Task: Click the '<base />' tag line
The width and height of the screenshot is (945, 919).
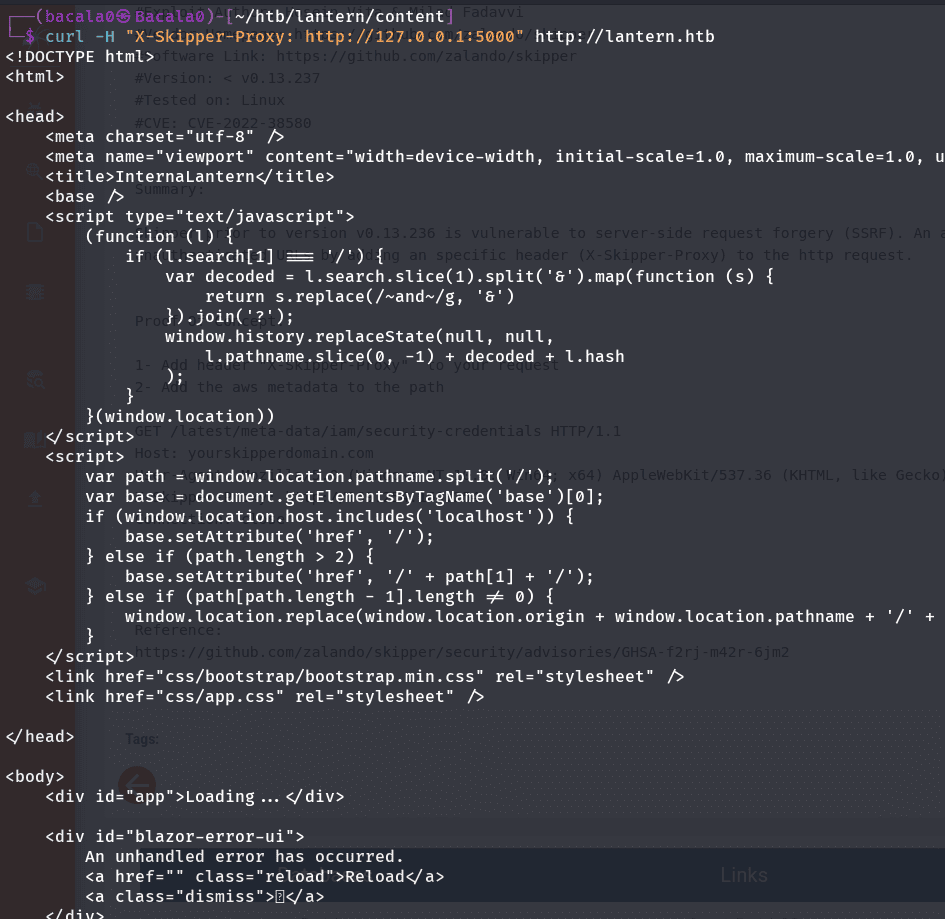Action: [x=84, y=196]
